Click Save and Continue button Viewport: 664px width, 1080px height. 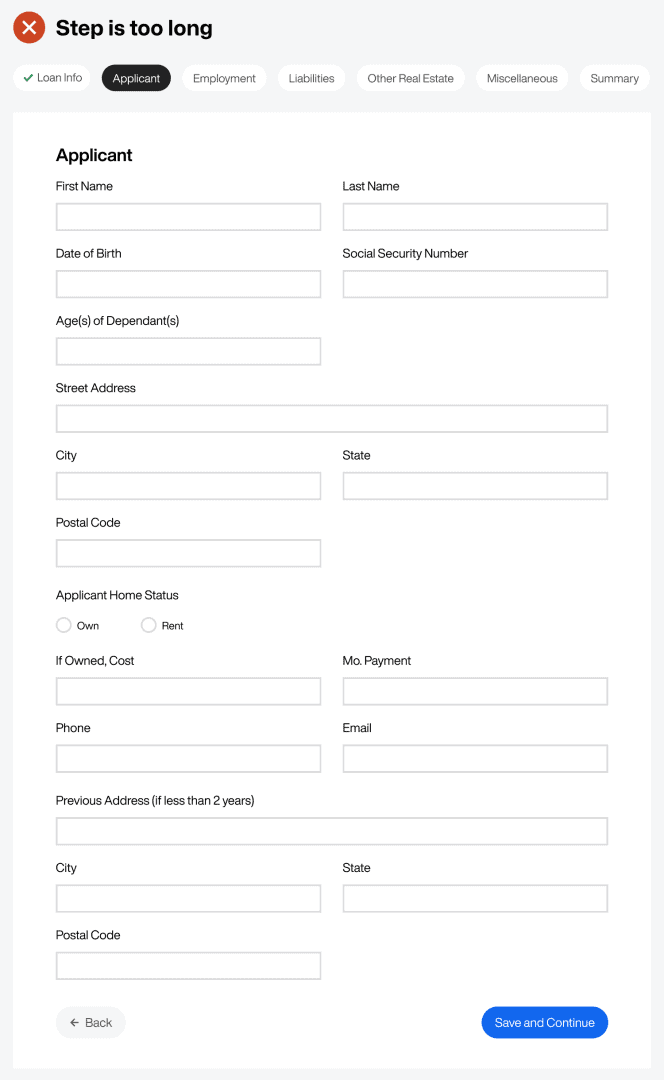545,1023
